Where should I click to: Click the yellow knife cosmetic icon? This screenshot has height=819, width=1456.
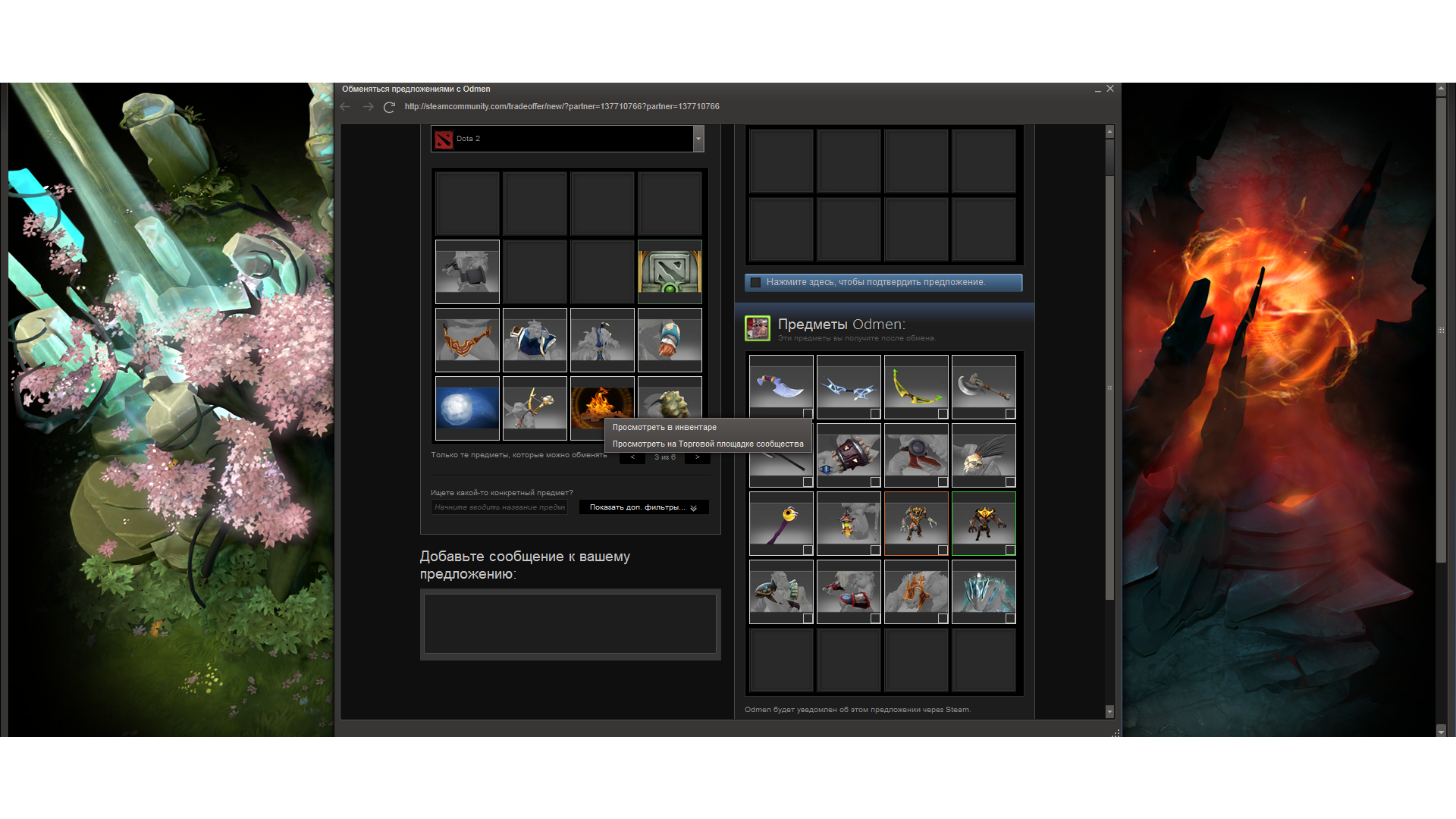point(915,385)
